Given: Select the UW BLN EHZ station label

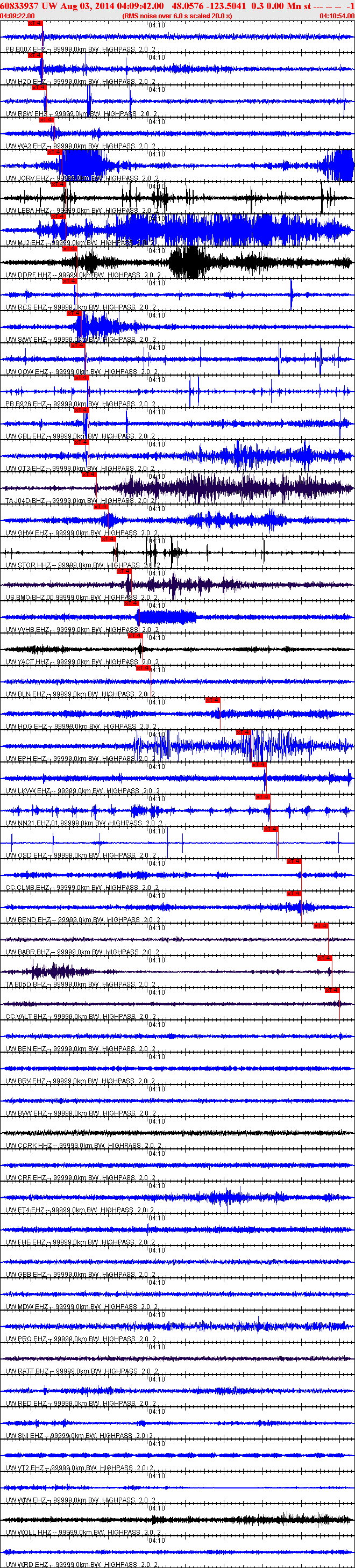Looking at the screenshot, I should tap(80, 694).
